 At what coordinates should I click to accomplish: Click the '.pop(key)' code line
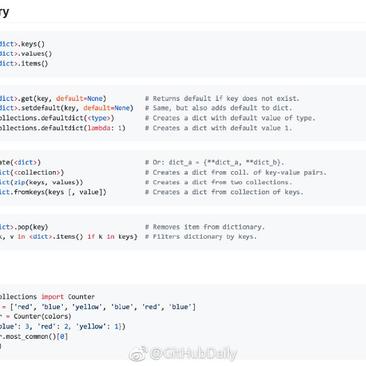tap(24, 227)
